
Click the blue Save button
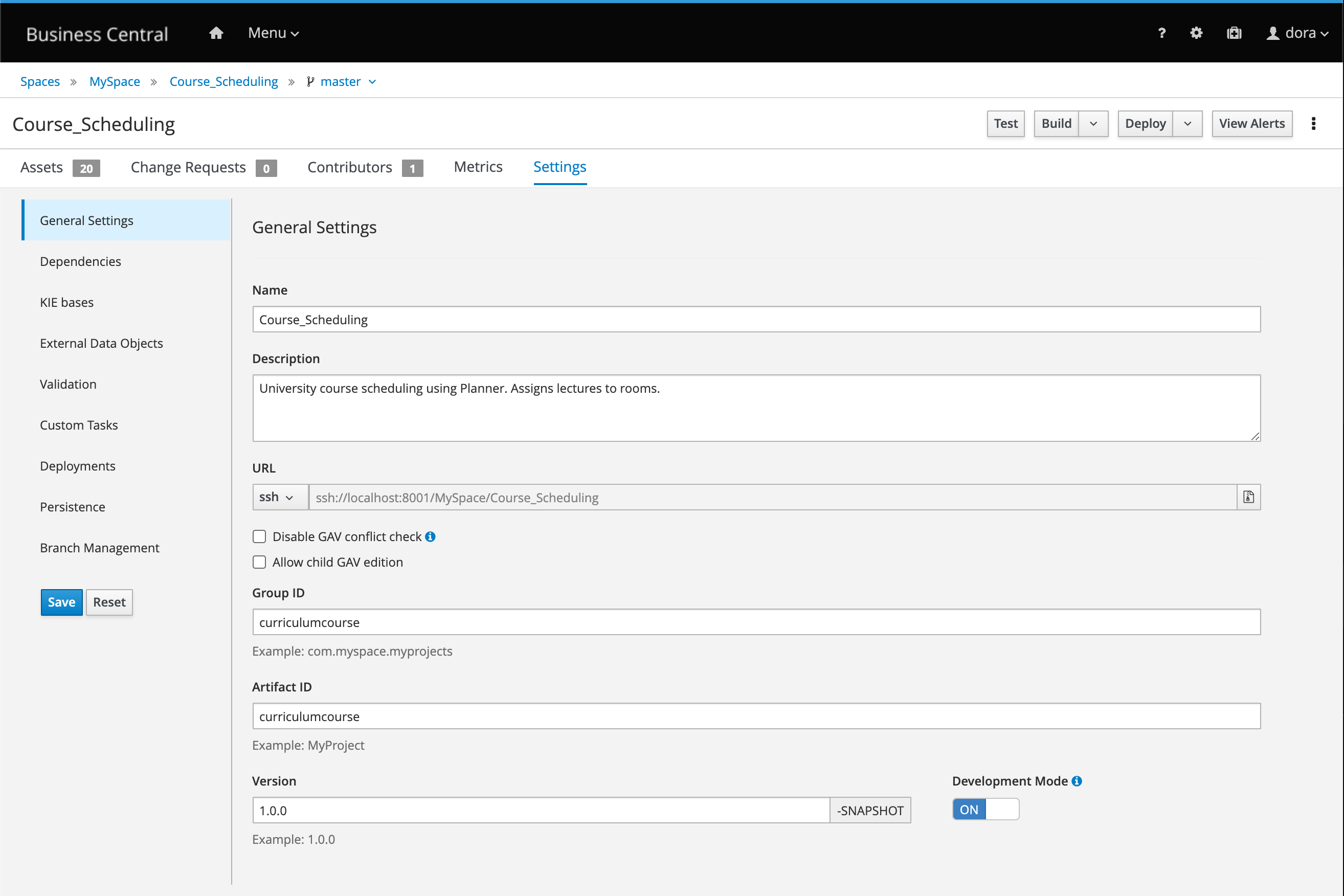point(62,602)
